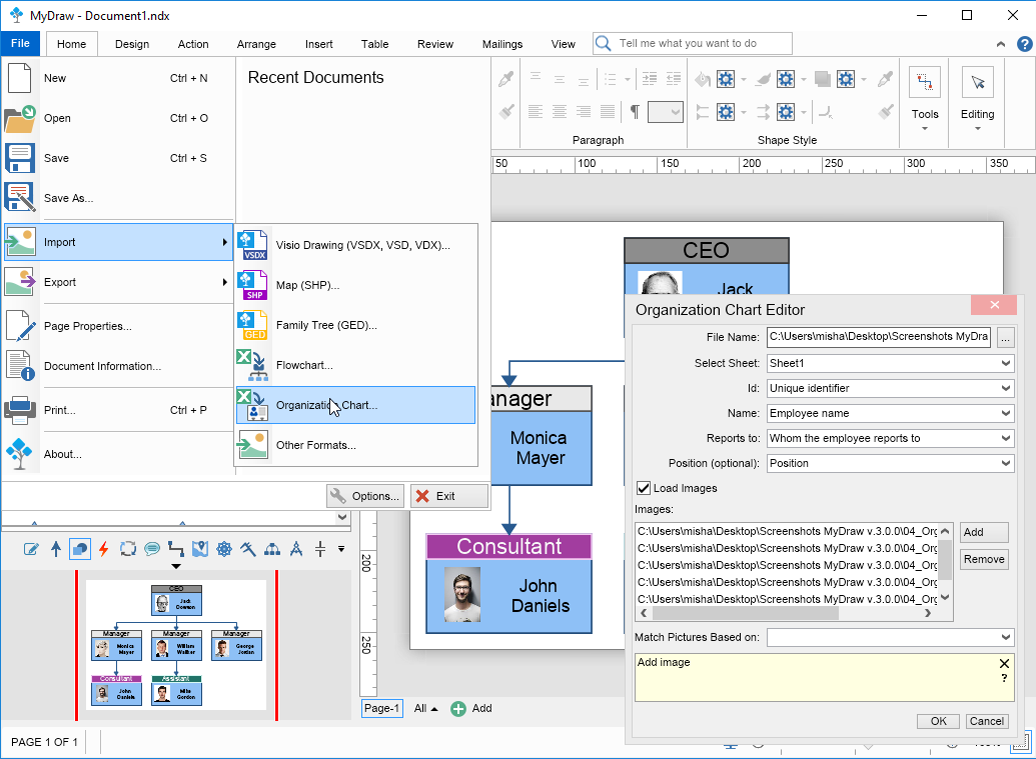Open the All pages dropdown arrow

434,709
